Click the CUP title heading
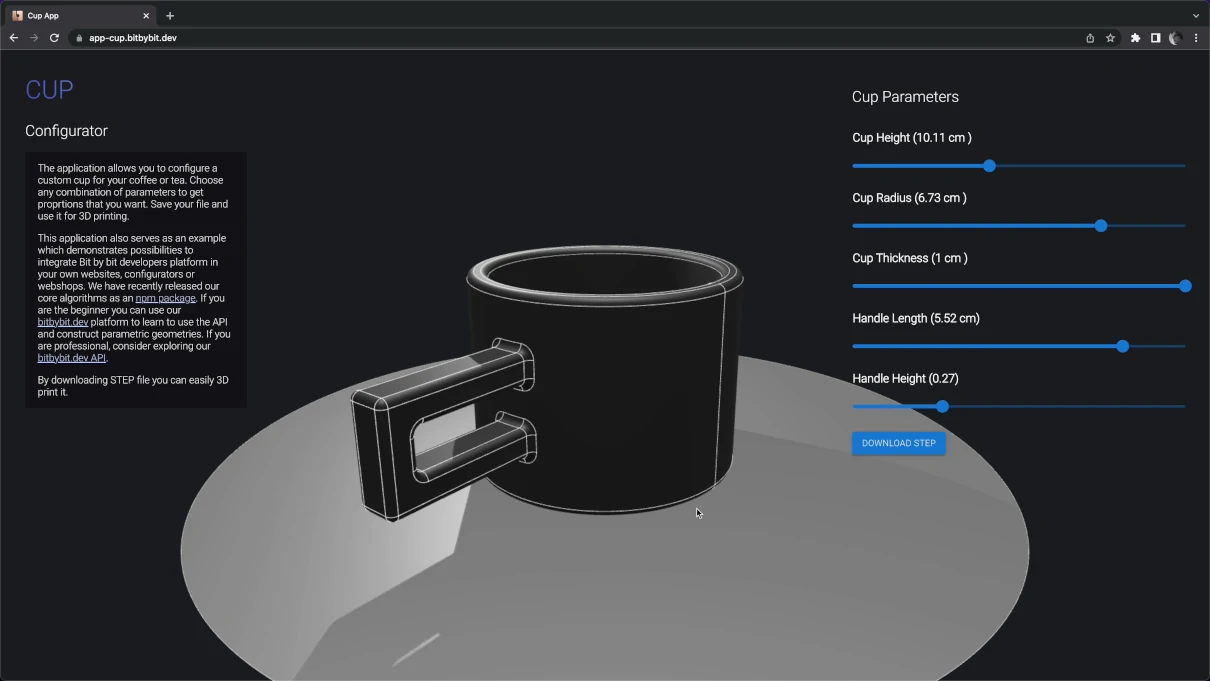The image size is (1210, 681). (x=49, y=90)
